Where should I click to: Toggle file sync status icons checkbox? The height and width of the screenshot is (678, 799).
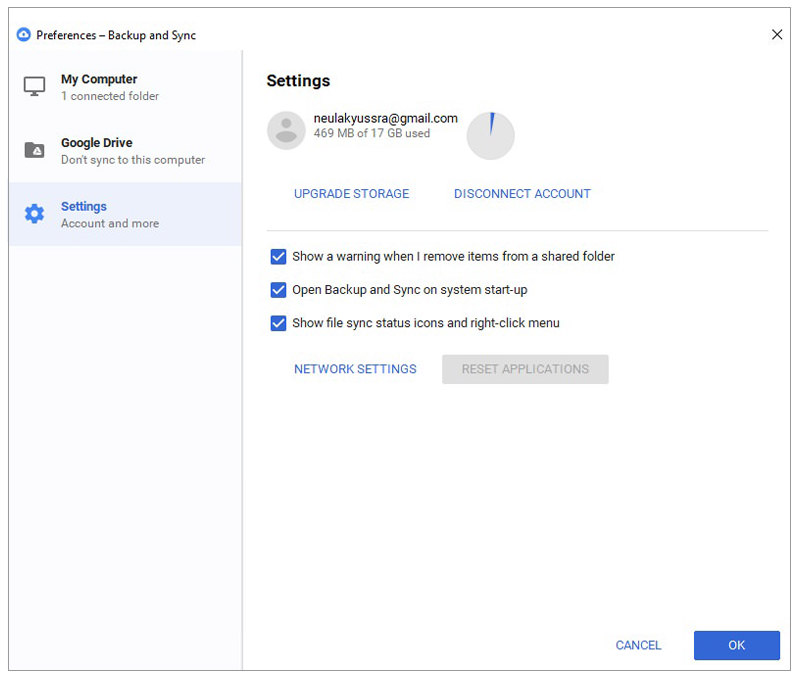click(278, 323)
